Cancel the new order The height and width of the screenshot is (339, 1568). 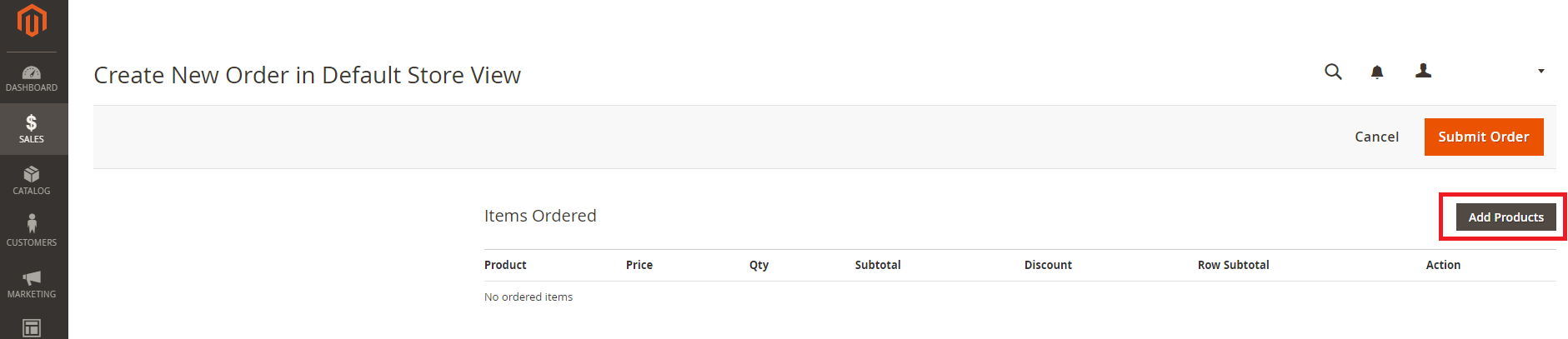tap(1376, 137)
